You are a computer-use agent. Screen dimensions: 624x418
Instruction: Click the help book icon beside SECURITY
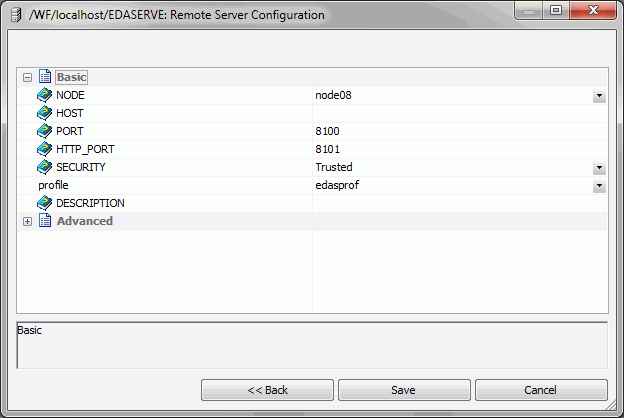pyautogui.click(x=44, y=167)
